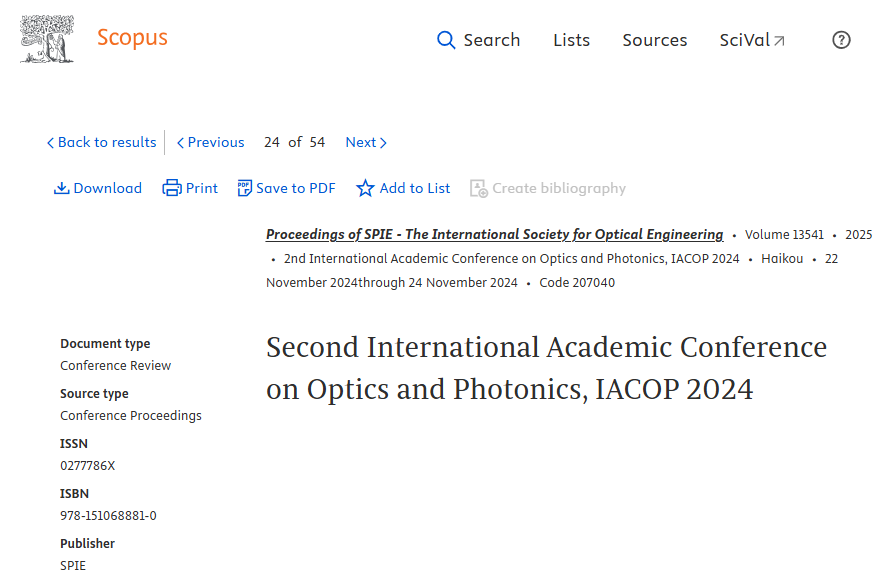This screenshot has height=583, width=883.
Task: Click the Download icon
Action: click(62, 188)
